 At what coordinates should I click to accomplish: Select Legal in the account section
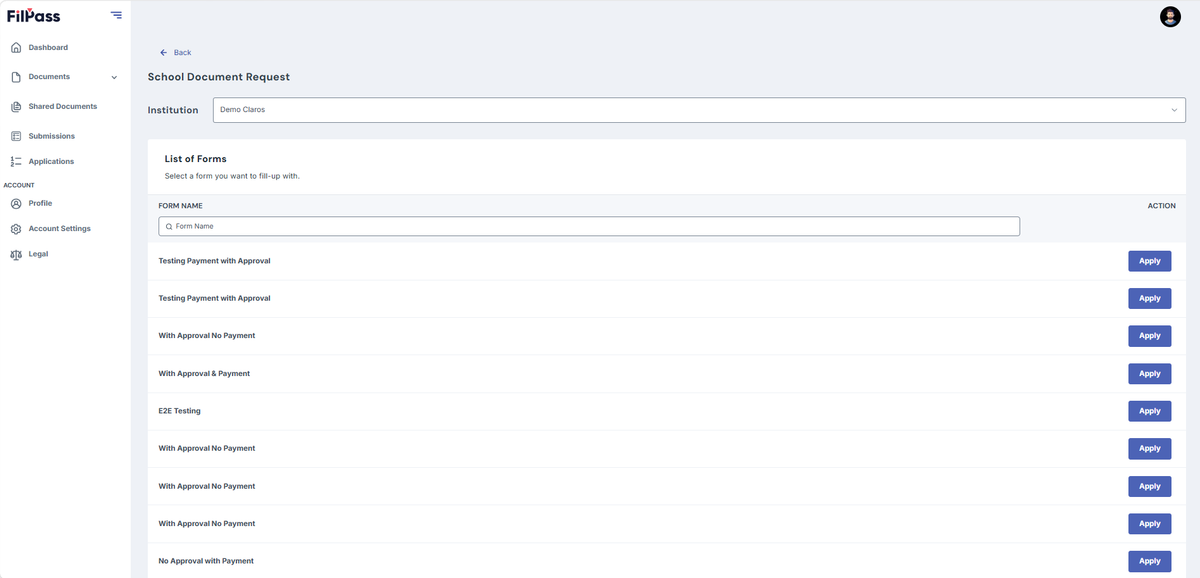click(x=38, y=254)
